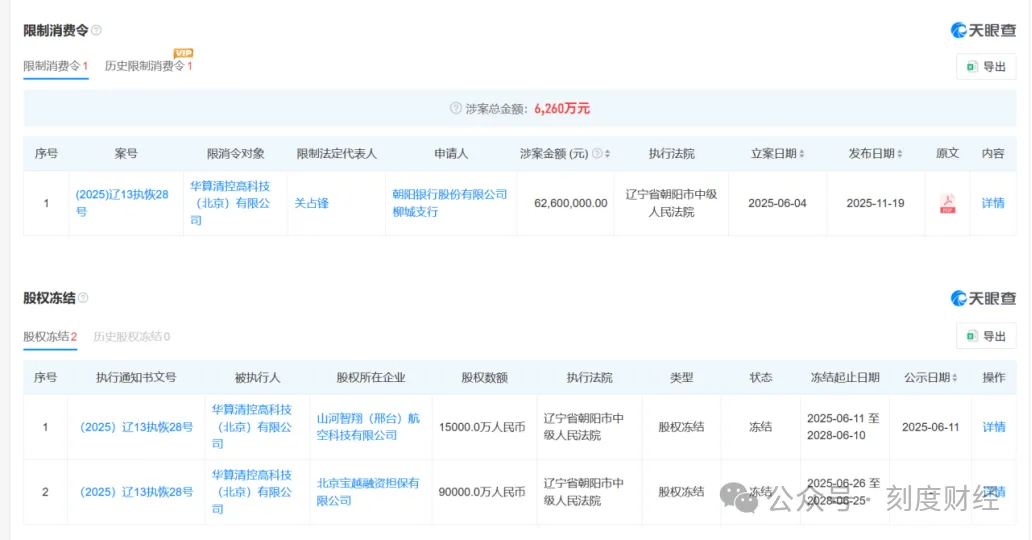Open 详情 for the consumption restriction row
This screenshot has height=540, width=1032.
coord(993,203)
